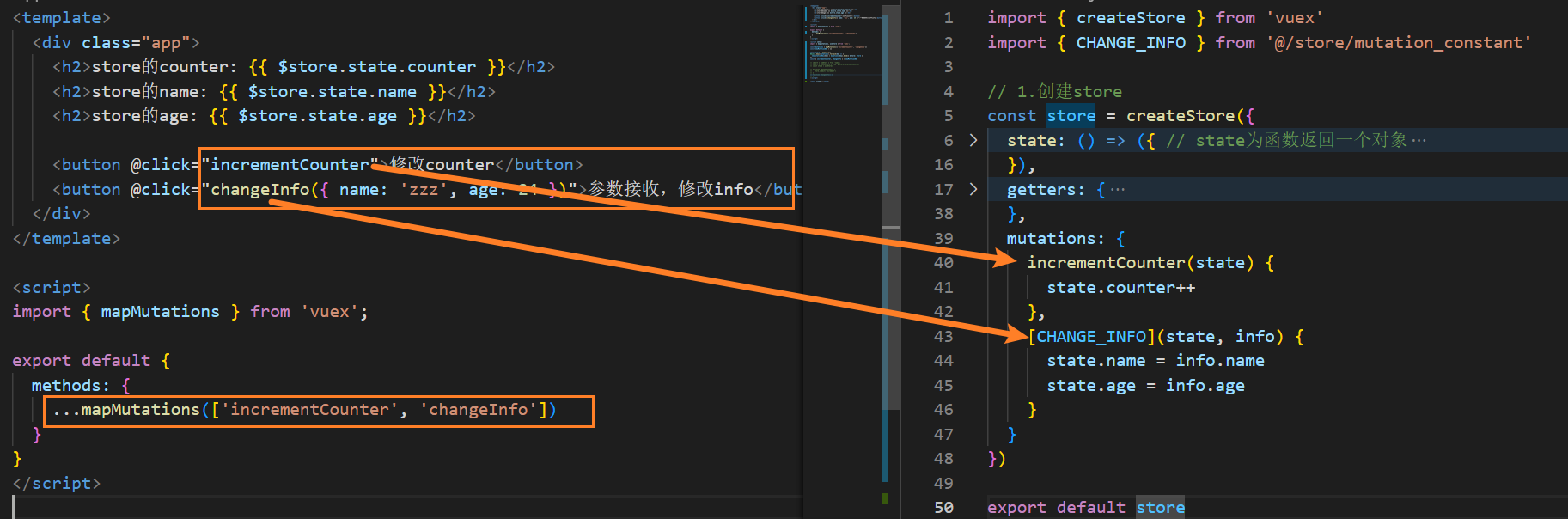Screen dimensions: 1568x519
Task: Click '<div class="app">' line
Action: [116, 43]
